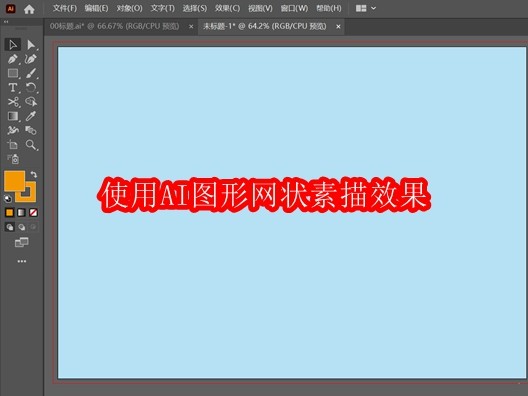Open the 帮助(H) menu

click(x=329, y=8)
